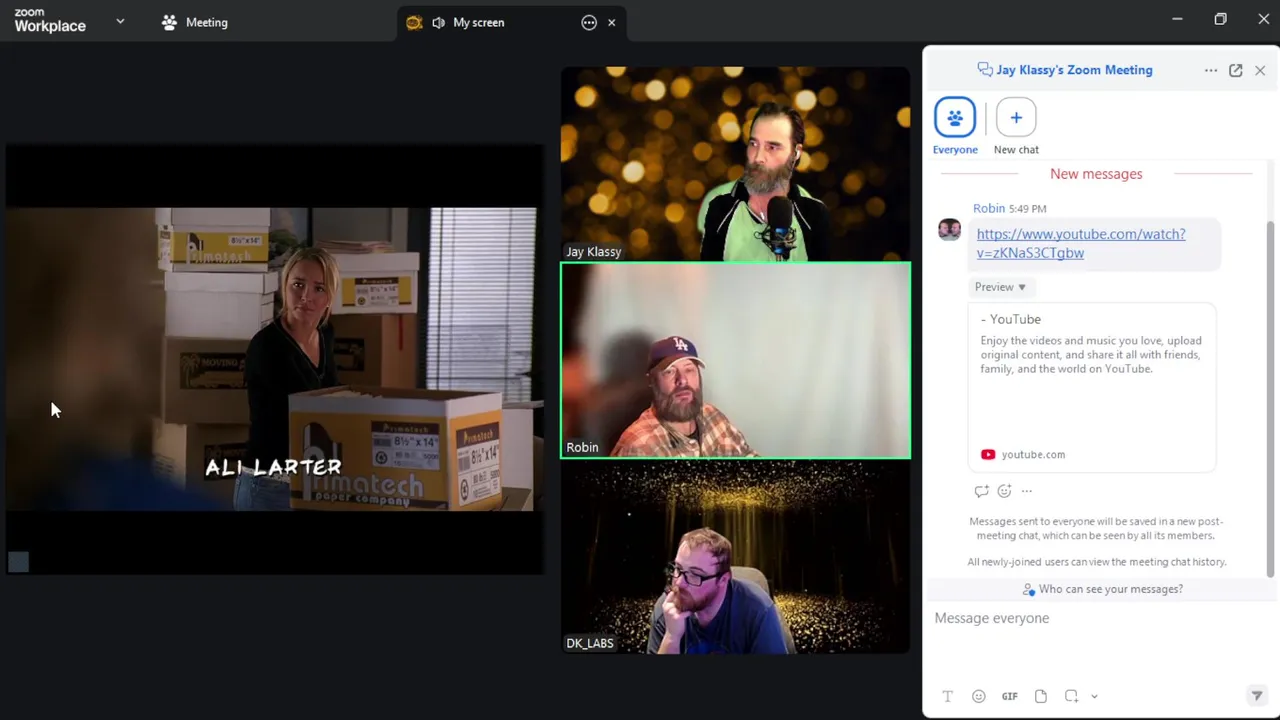
Task: Switch to the Meeting tab
Action: (x=195, y=22)
